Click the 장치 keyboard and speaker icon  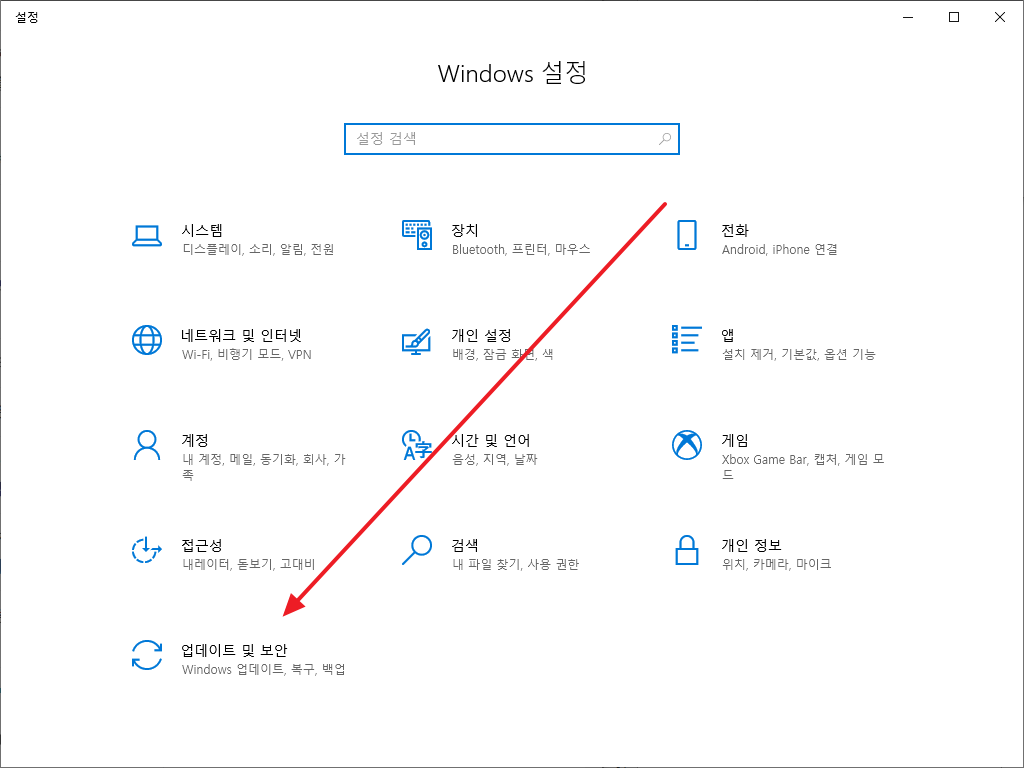point(417,235)
